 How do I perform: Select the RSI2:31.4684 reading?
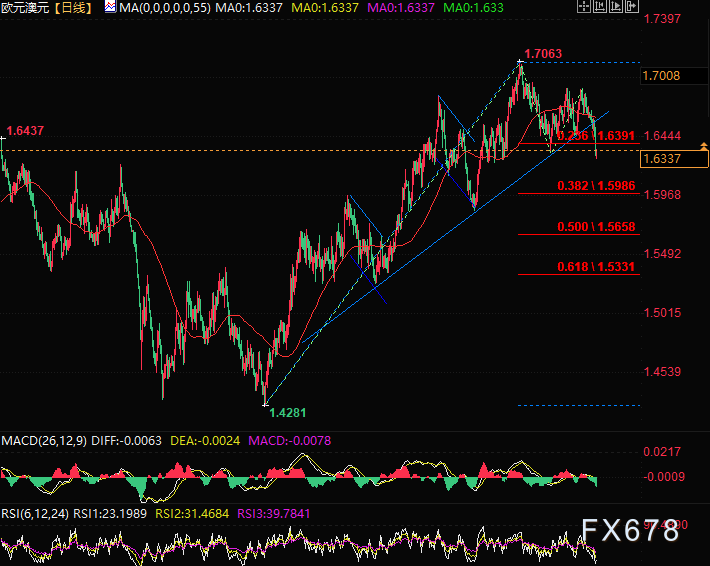pyautogui.click(x=192, y=513)
